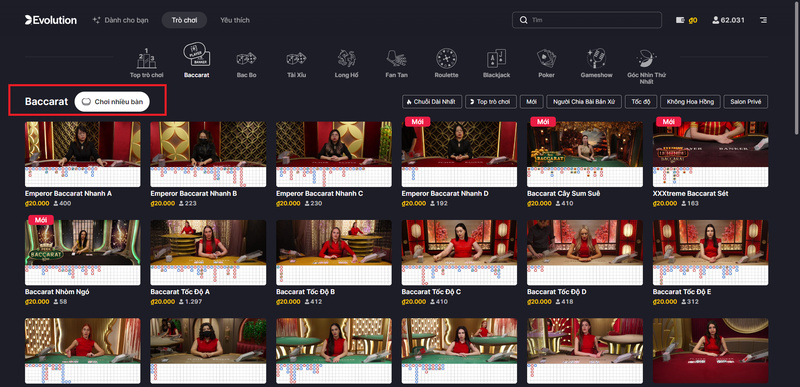Image resolution: width=800 pixels, height=387 pixels.
Task: Expand the player count 62.031 menu
Action: click(728, 20)
